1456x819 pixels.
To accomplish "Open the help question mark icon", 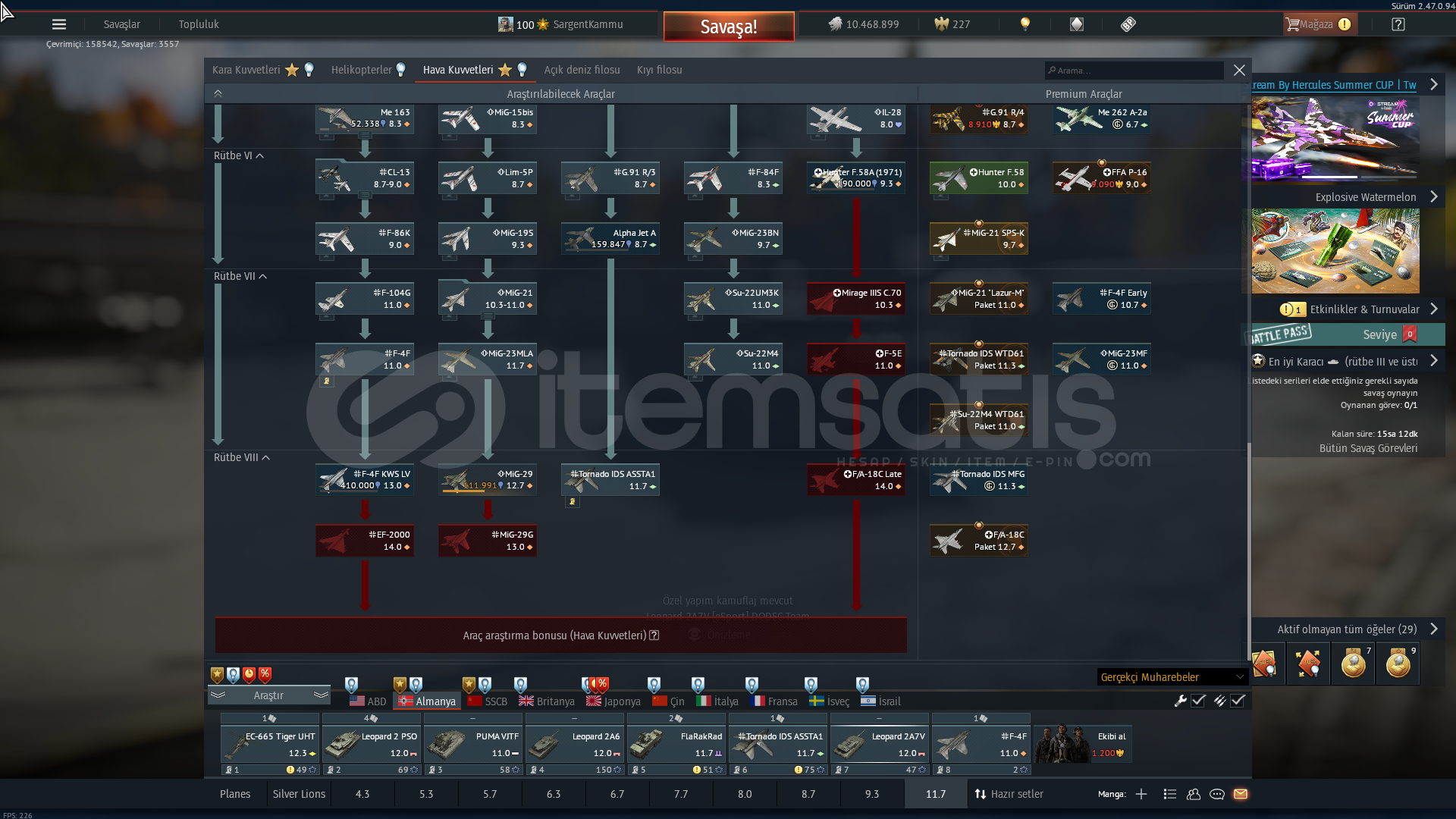I will click(x=1398, y=24).
